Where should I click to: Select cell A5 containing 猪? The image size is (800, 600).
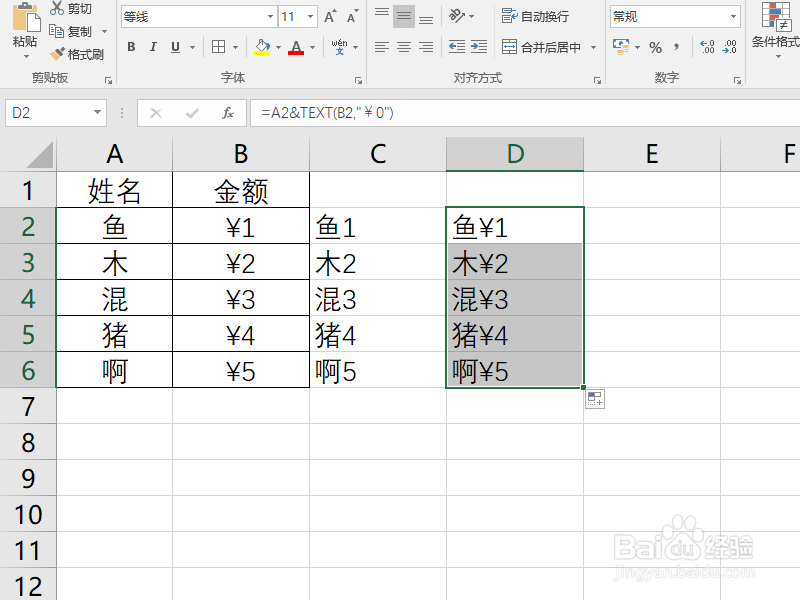115,334
